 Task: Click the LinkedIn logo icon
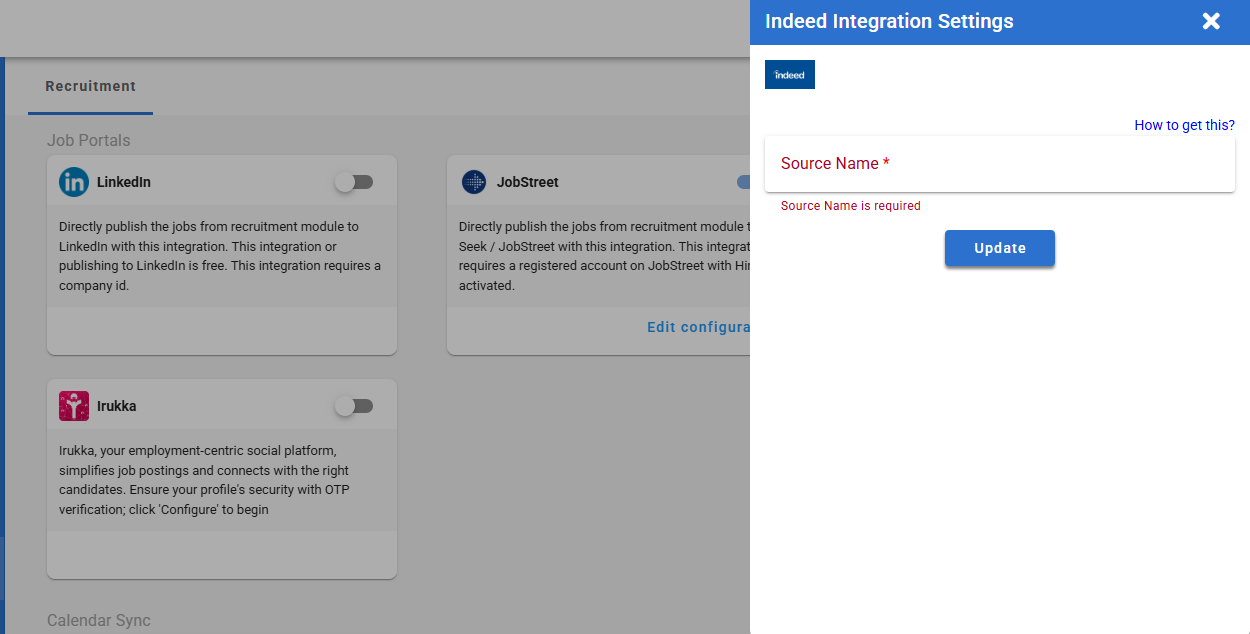pos(74,182)
